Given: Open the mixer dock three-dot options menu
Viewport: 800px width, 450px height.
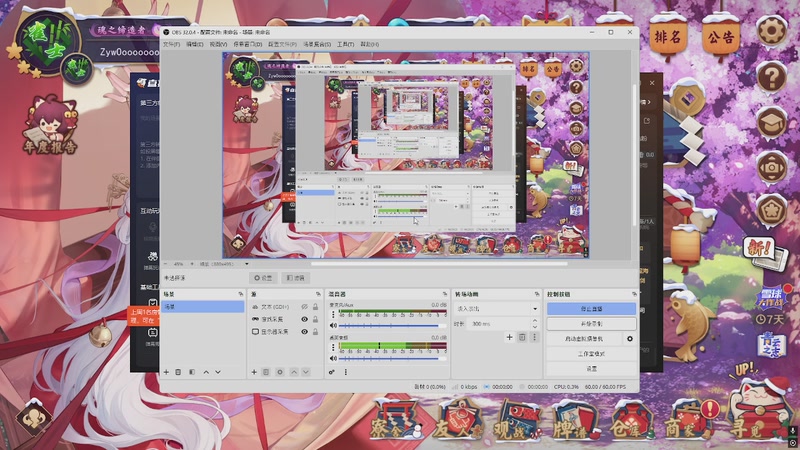Looking at the screenshot, I should 345,372.
